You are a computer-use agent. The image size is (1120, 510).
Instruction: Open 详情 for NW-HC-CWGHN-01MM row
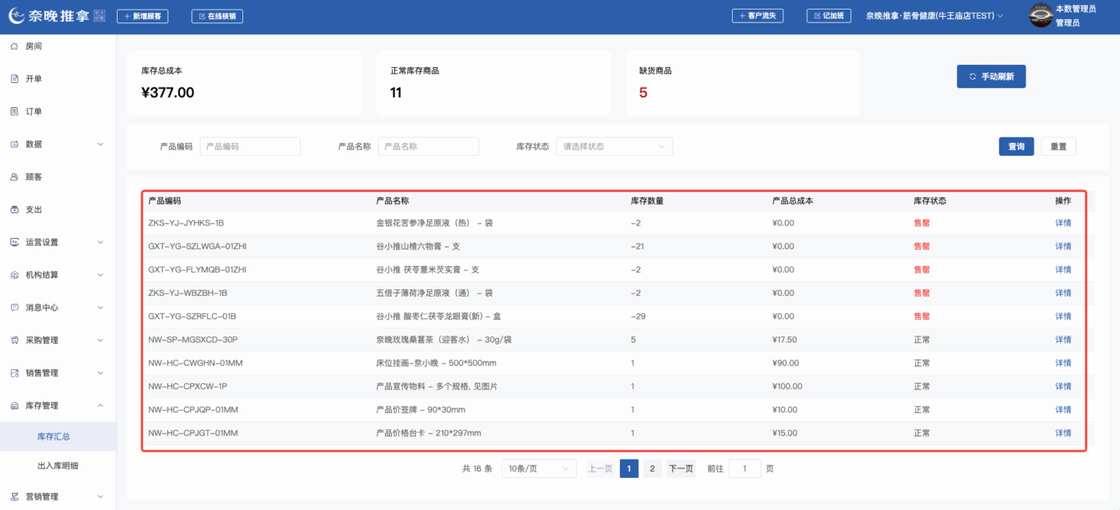(1063, 363)
